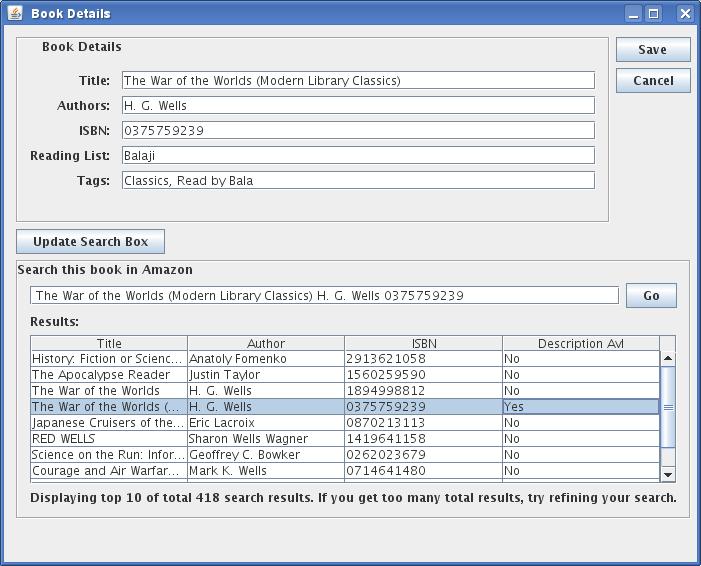The width and height of the screenshot is (701, 566).
Task: Click Update Search Box button
Action: coord(90,242)
